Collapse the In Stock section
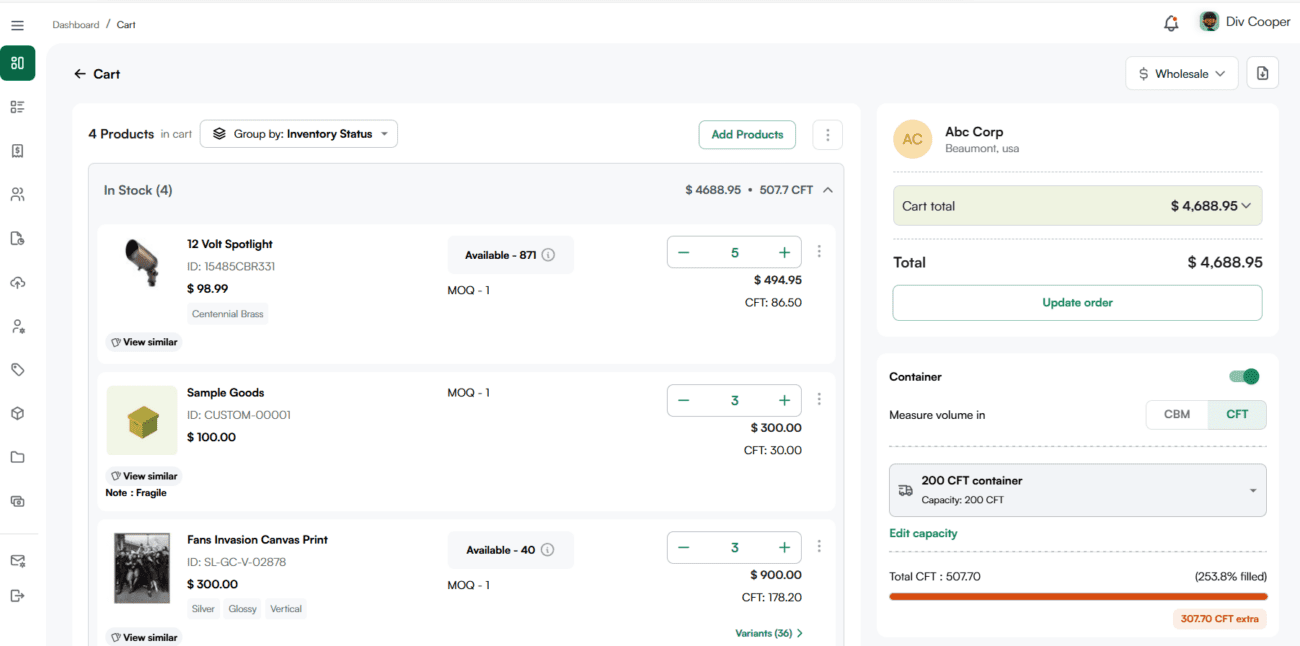This screenshot has width=1300, height=646. coord(828,190)
